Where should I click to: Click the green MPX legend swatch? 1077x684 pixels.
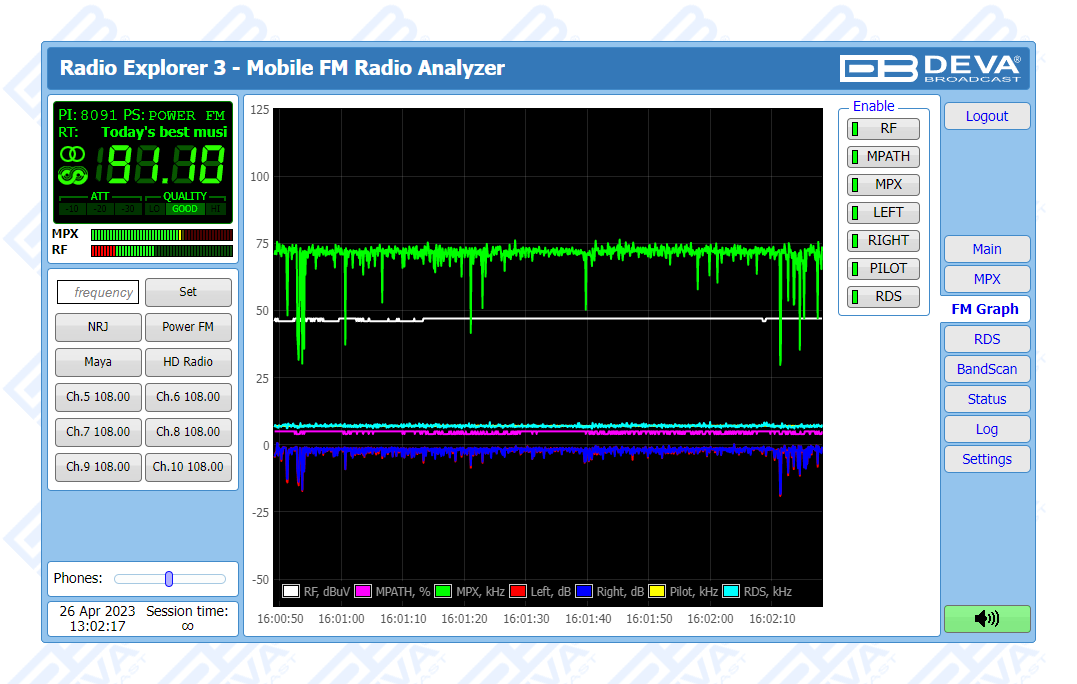[444, 591]
